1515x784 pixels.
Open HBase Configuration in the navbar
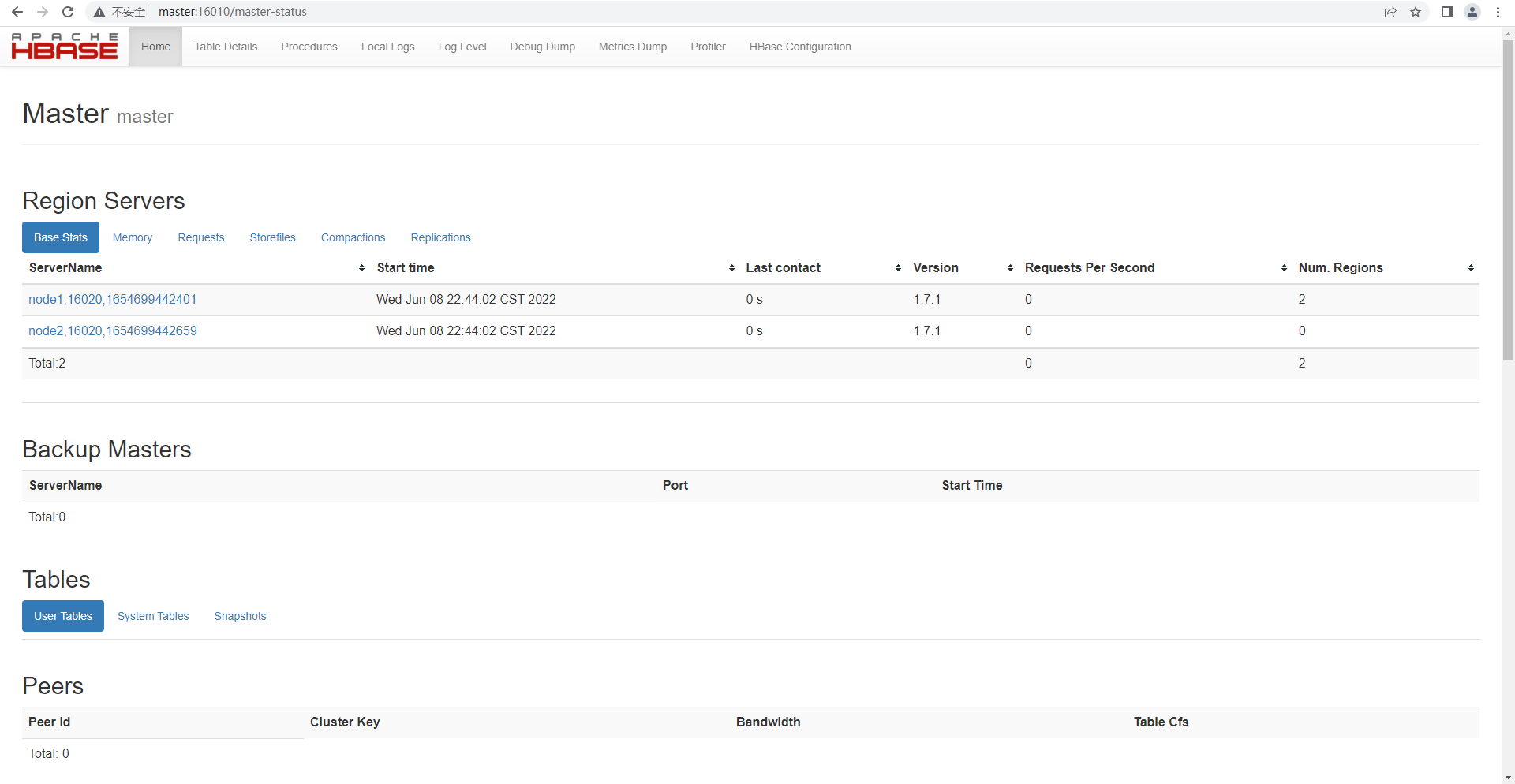[800, 47]
